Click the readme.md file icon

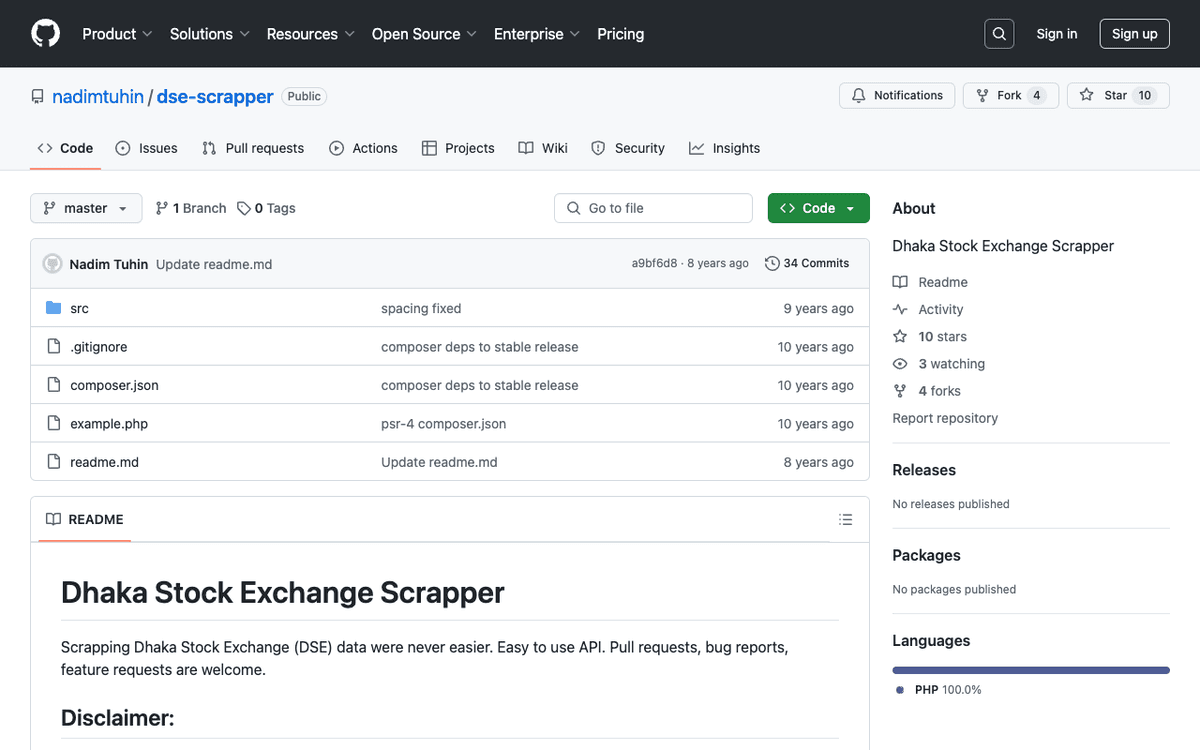click(54, 462)
